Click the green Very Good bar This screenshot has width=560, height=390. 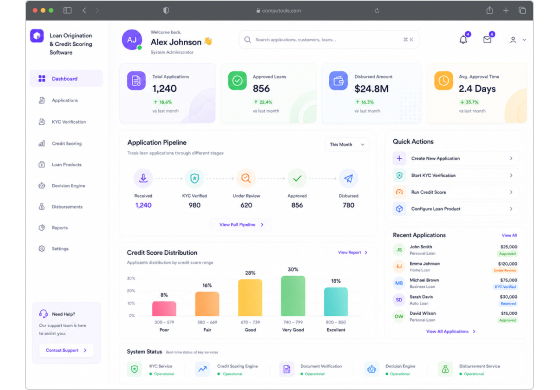tap(293, 296)
